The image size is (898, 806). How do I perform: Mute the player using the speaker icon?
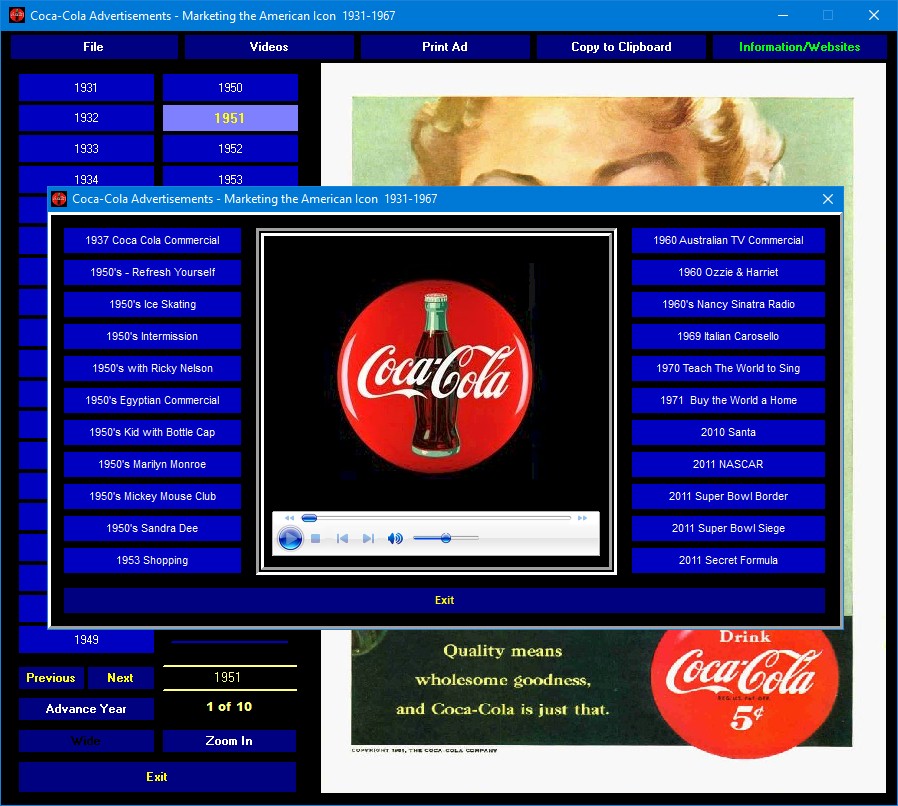coord(395,538)
